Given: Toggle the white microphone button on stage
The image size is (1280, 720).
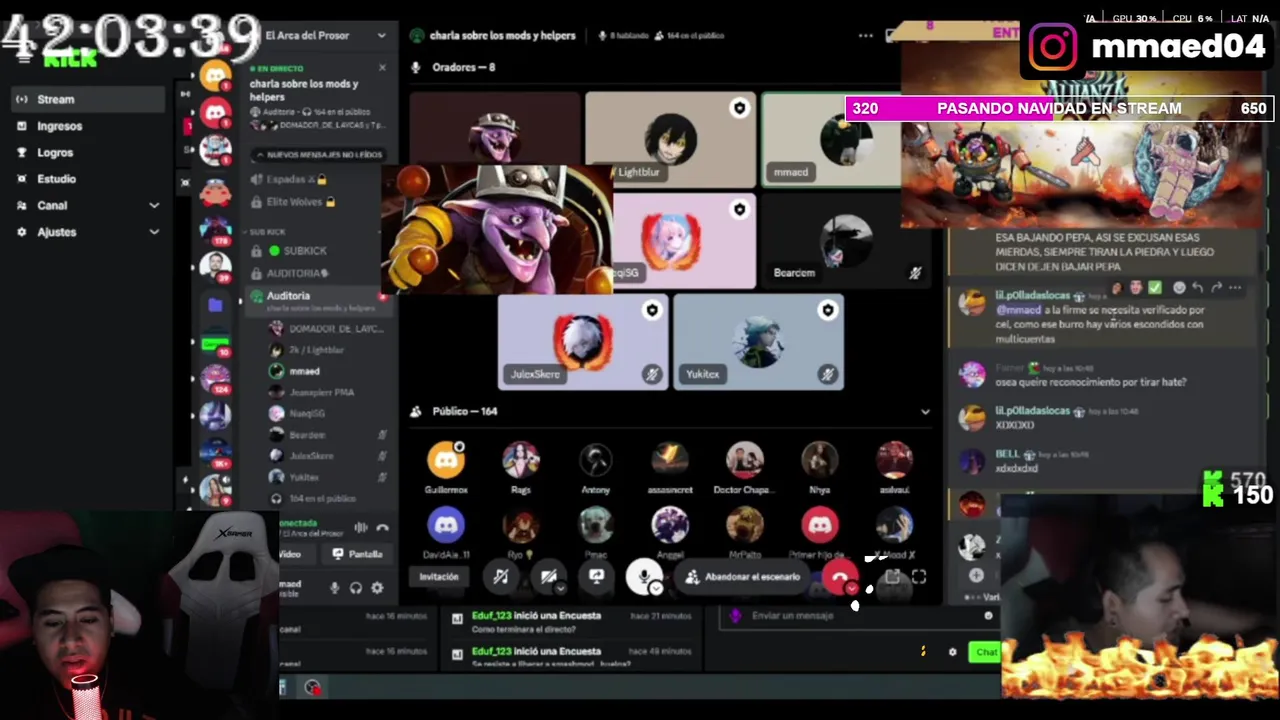Looking at the screenshot, I should click(643, 576).
